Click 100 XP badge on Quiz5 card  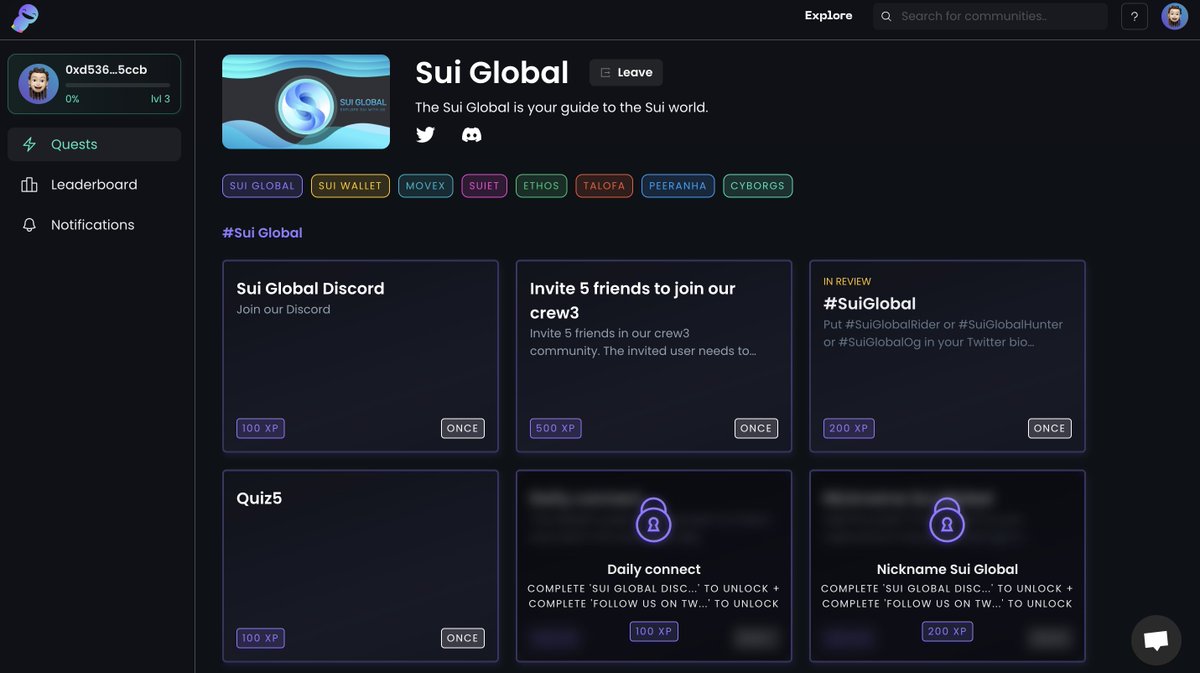click(x=260, y=638)
